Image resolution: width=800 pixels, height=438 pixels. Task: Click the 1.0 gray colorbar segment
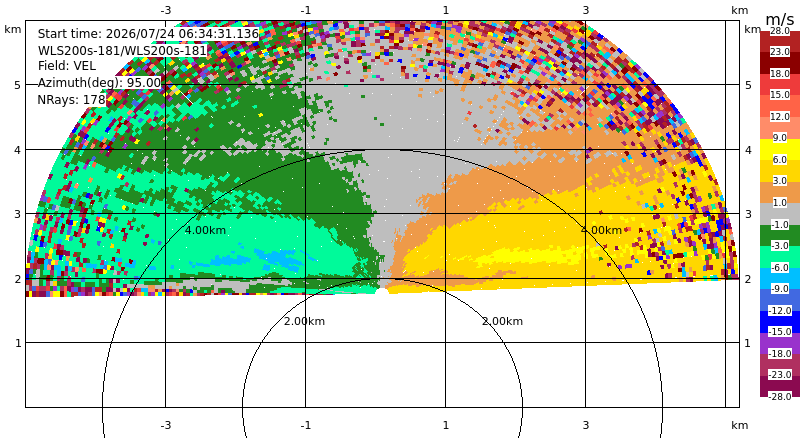780,214
